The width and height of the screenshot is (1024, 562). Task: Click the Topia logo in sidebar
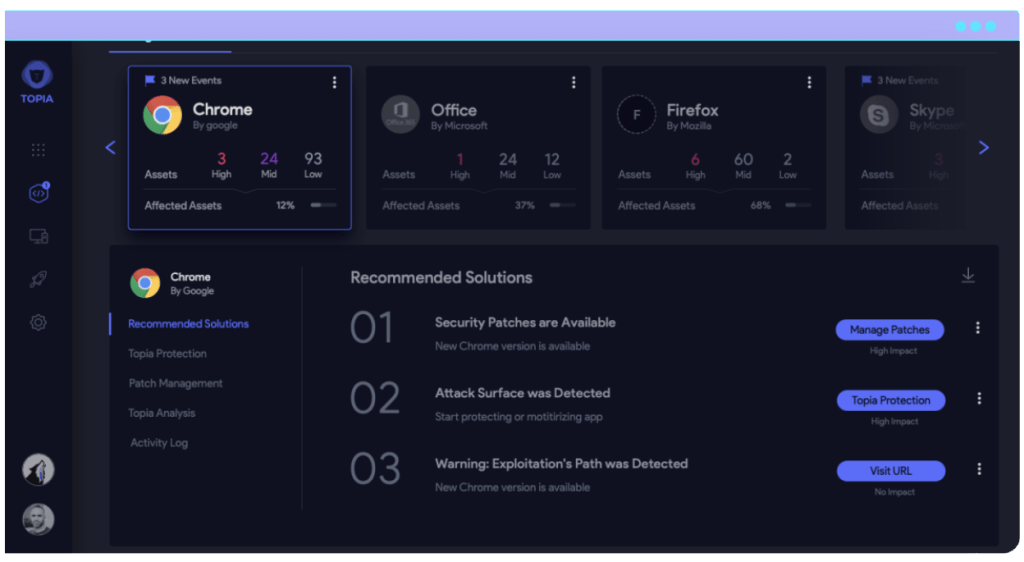(37, 80)
